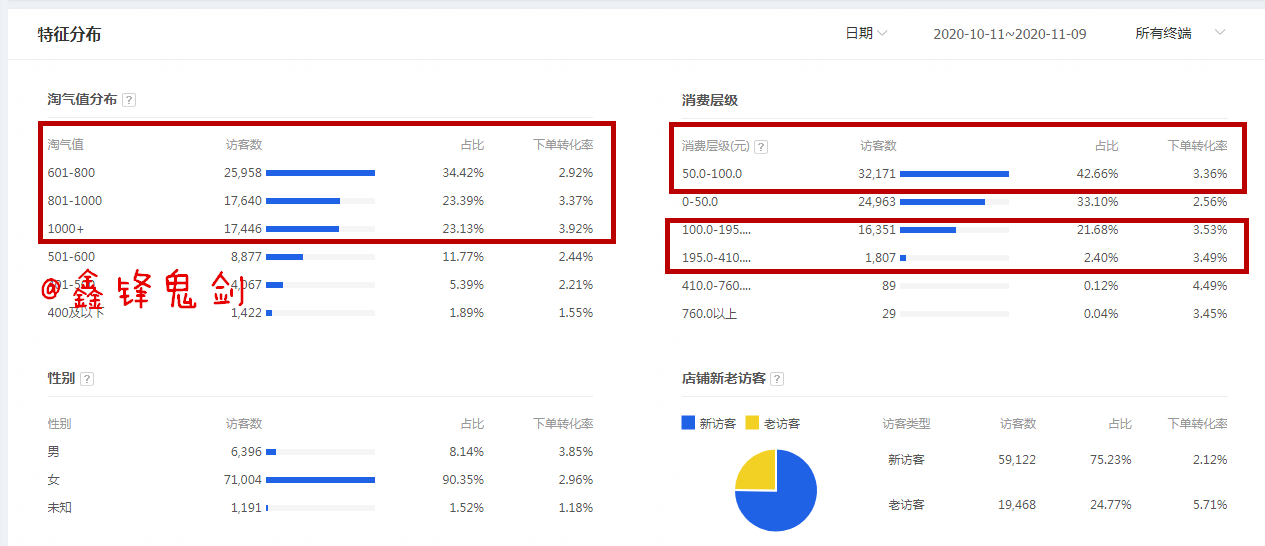This screenshot has height=546, width=1265.
Task: Click 占比 column header in the 性别 table
Action: tap(472, 424)
